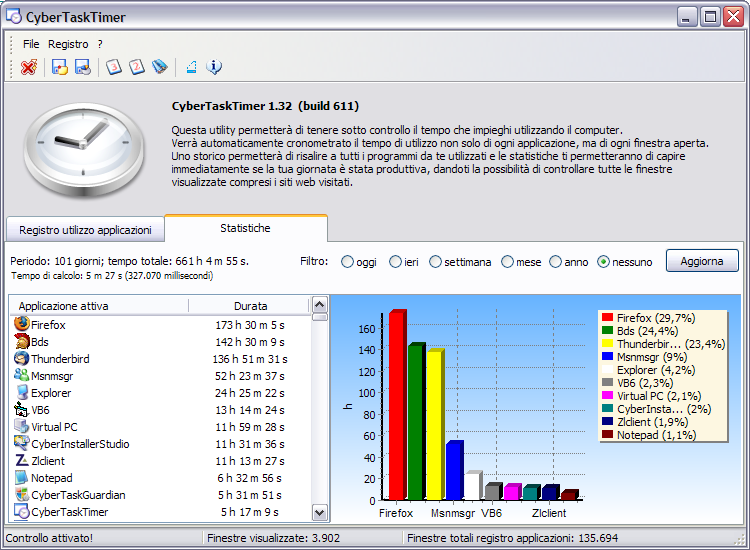Open the File menu
Screen dimensions: 750x550
point(31,44)
